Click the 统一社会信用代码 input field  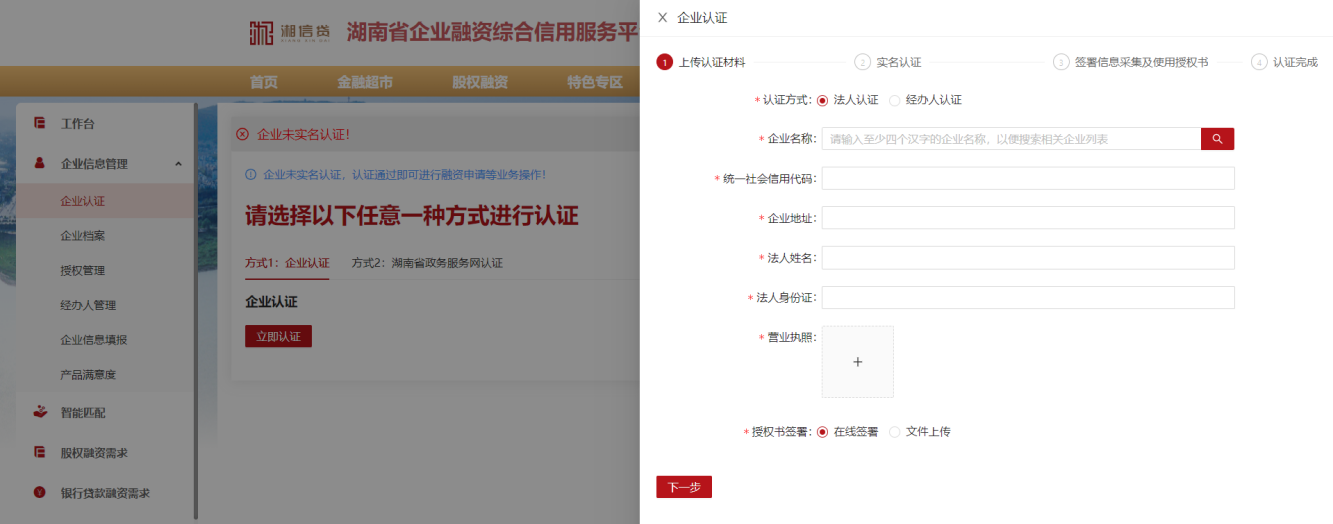tap(1027, 179)
